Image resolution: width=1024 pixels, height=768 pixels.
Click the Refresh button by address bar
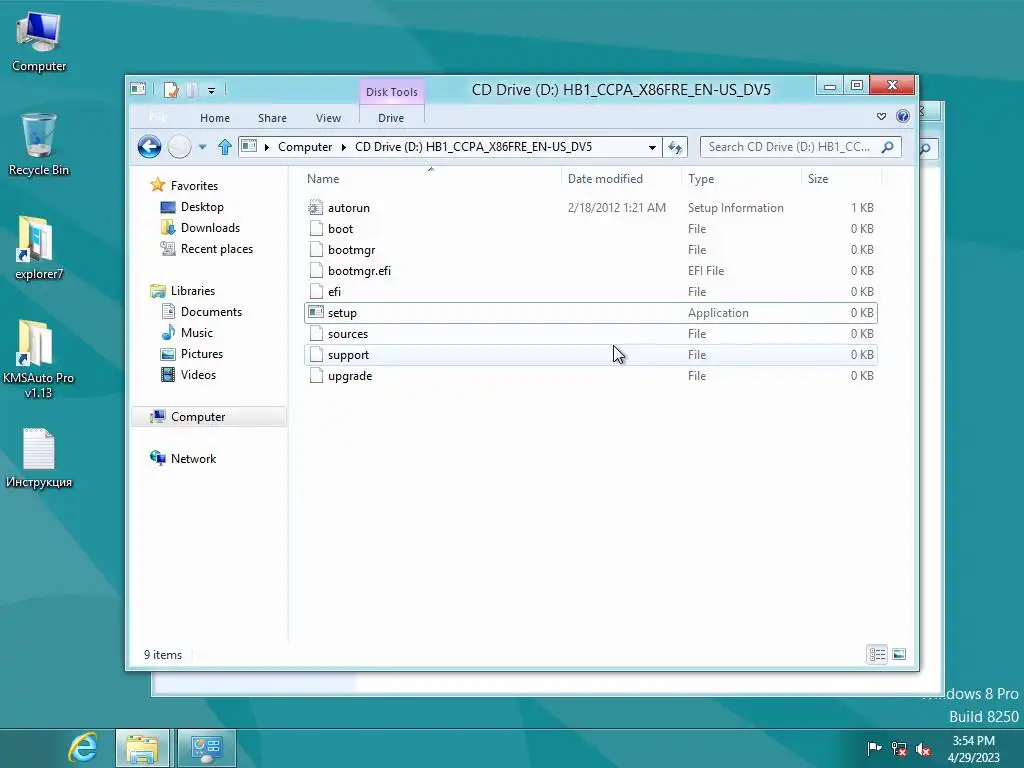[x=675, y=147]
